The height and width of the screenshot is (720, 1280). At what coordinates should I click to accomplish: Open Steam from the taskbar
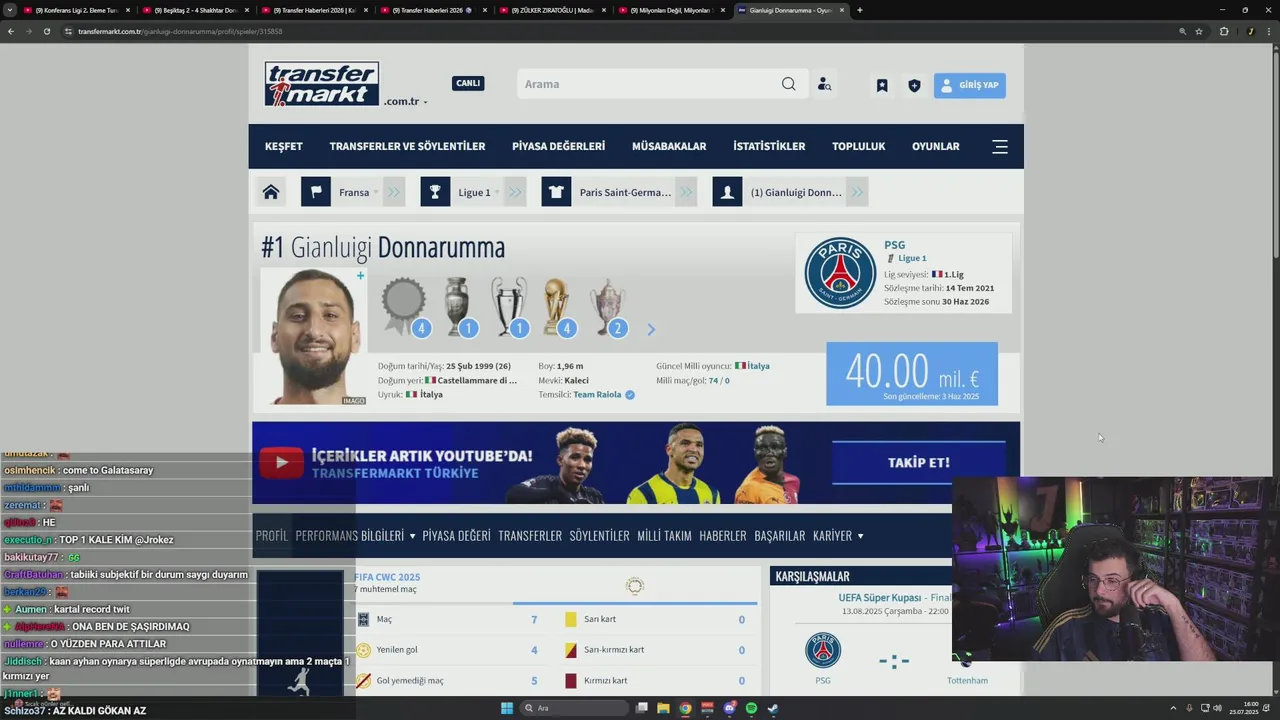pos(773,708)
